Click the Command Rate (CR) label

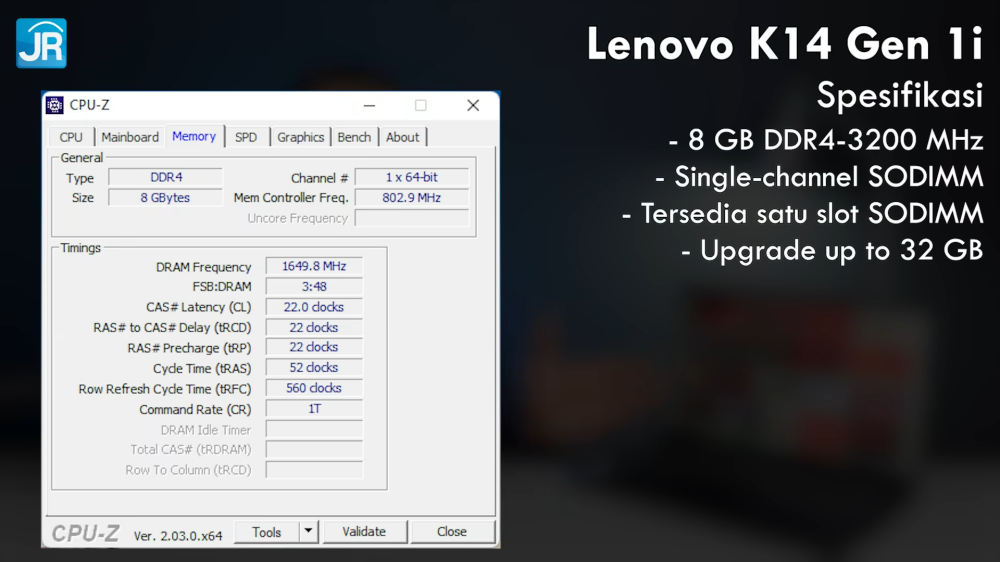[195, 410]
